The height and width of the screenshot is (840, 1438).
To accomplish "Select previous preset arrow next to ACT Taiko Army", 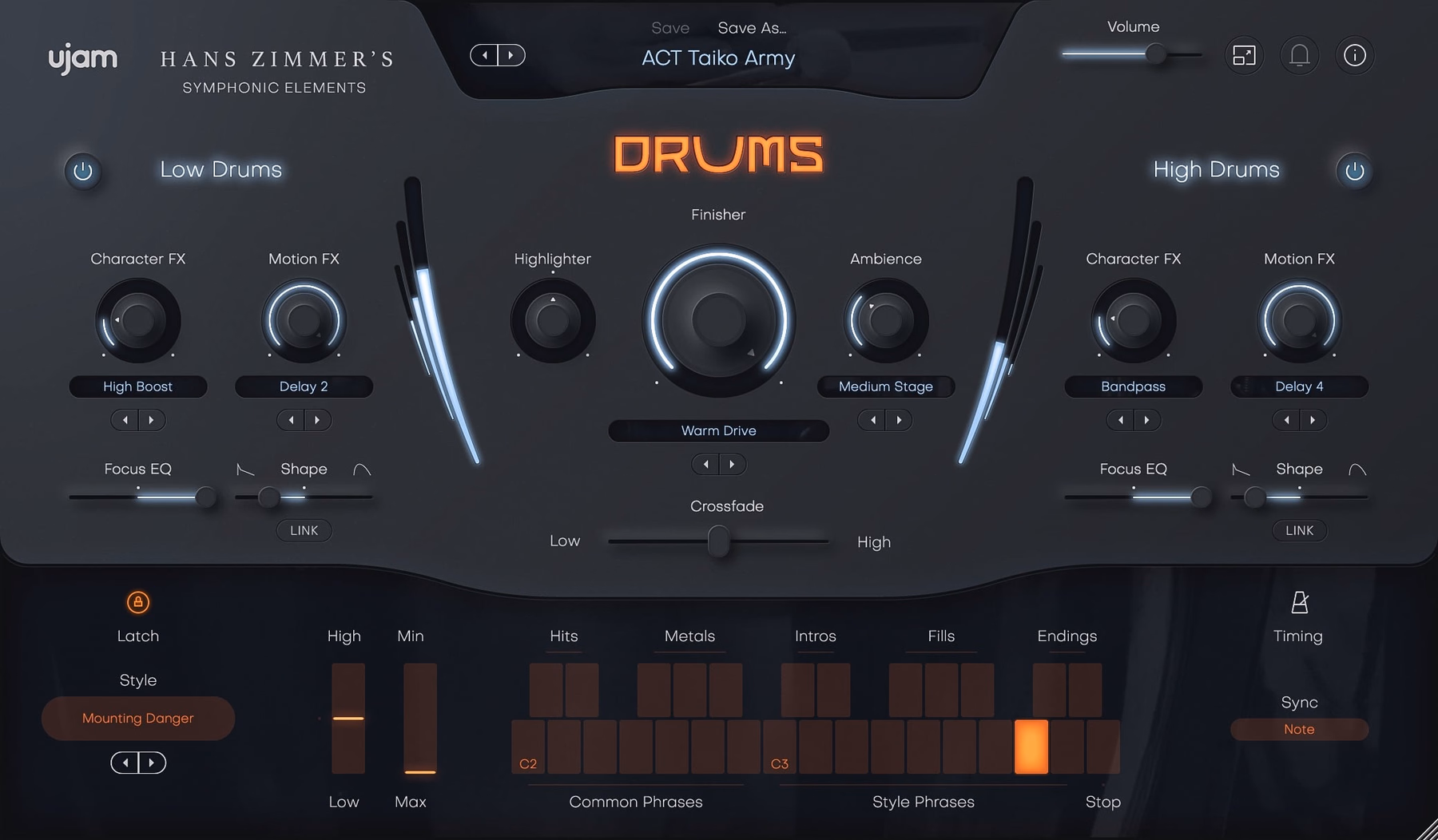I will click(x=484, y=55).
